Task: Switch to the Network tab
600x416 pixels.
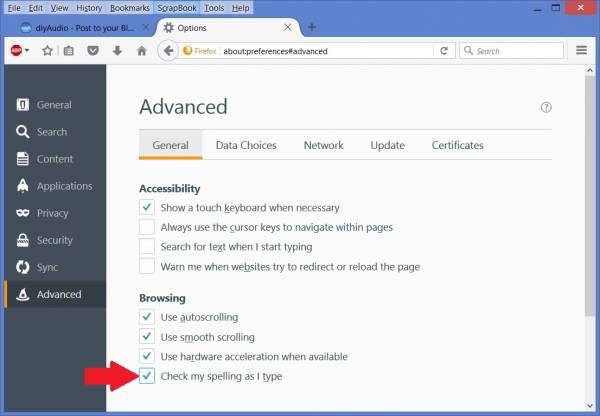Action: point(323,145)
